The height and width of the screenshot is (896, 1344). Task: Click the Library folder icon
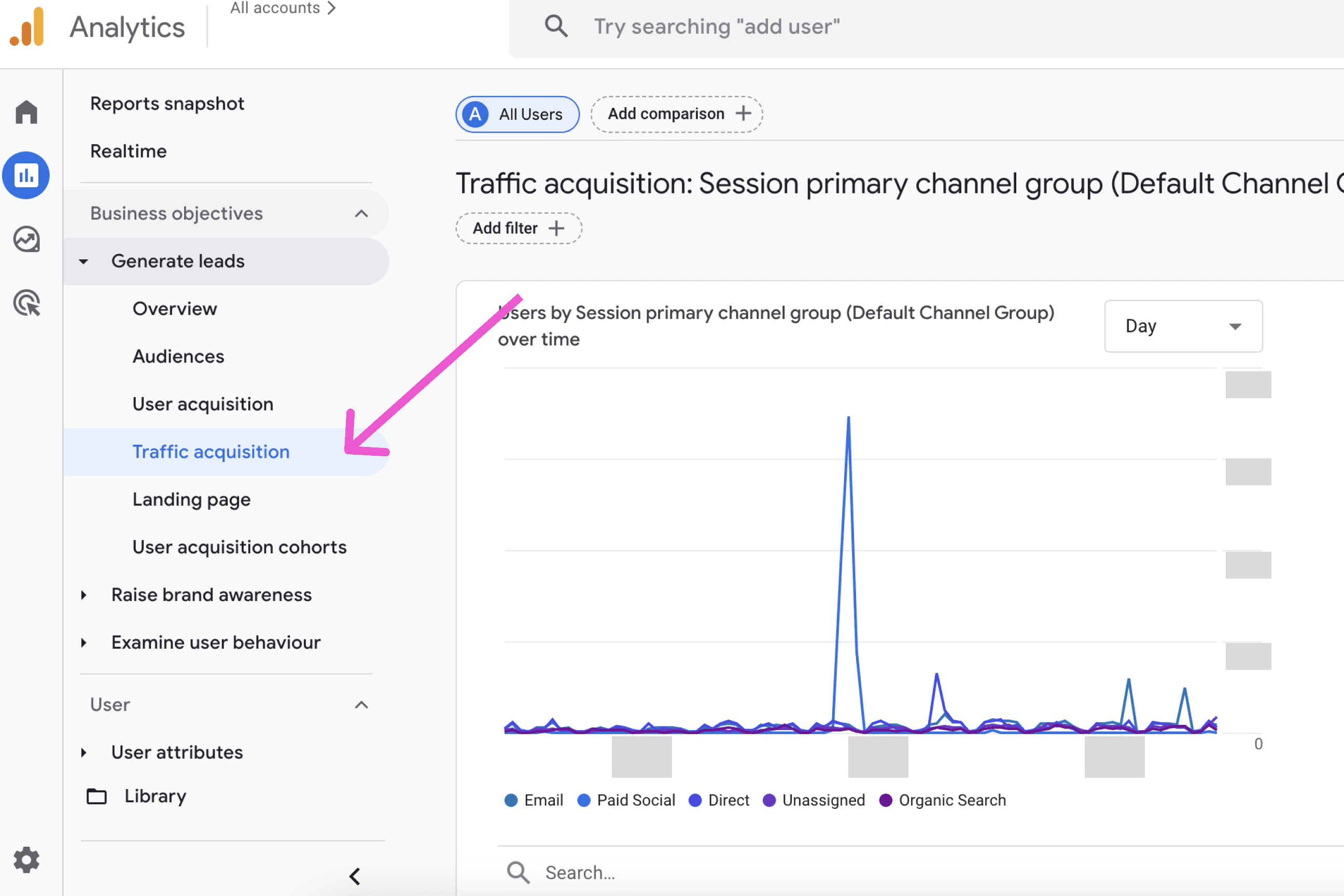coord(96,796)
